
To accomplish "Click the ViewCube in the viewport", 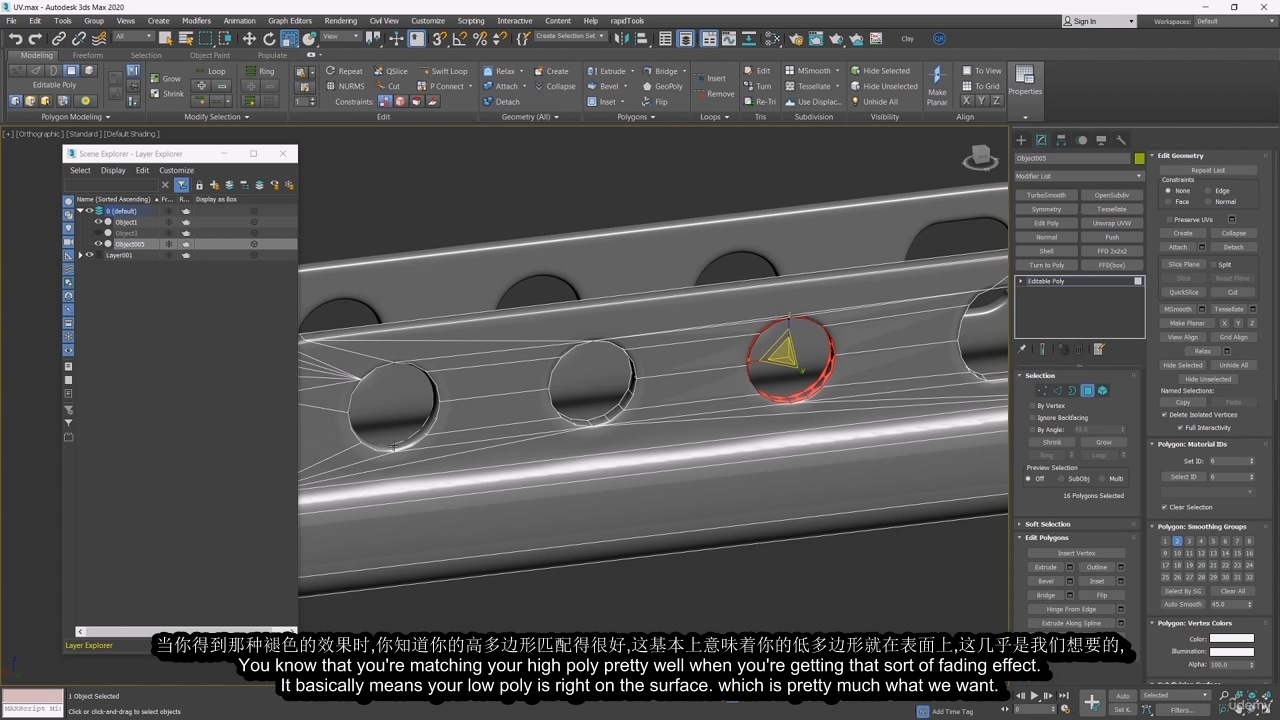I will click(981, 158).
